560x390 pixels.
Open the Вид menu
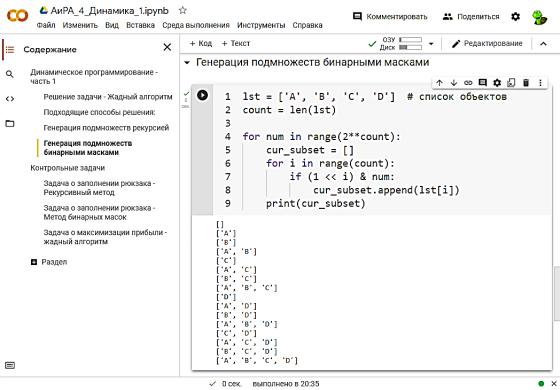pos(112,25)
